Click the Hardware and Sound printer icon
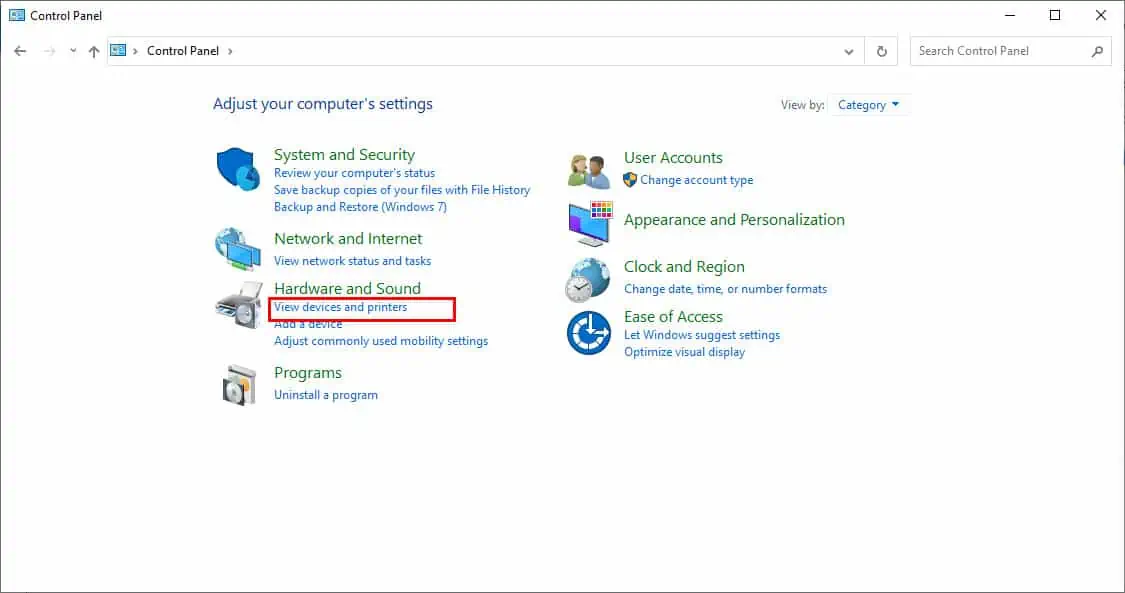This screenshot has height=593, width=1125. pyautogui.click(x=238, y=305)
